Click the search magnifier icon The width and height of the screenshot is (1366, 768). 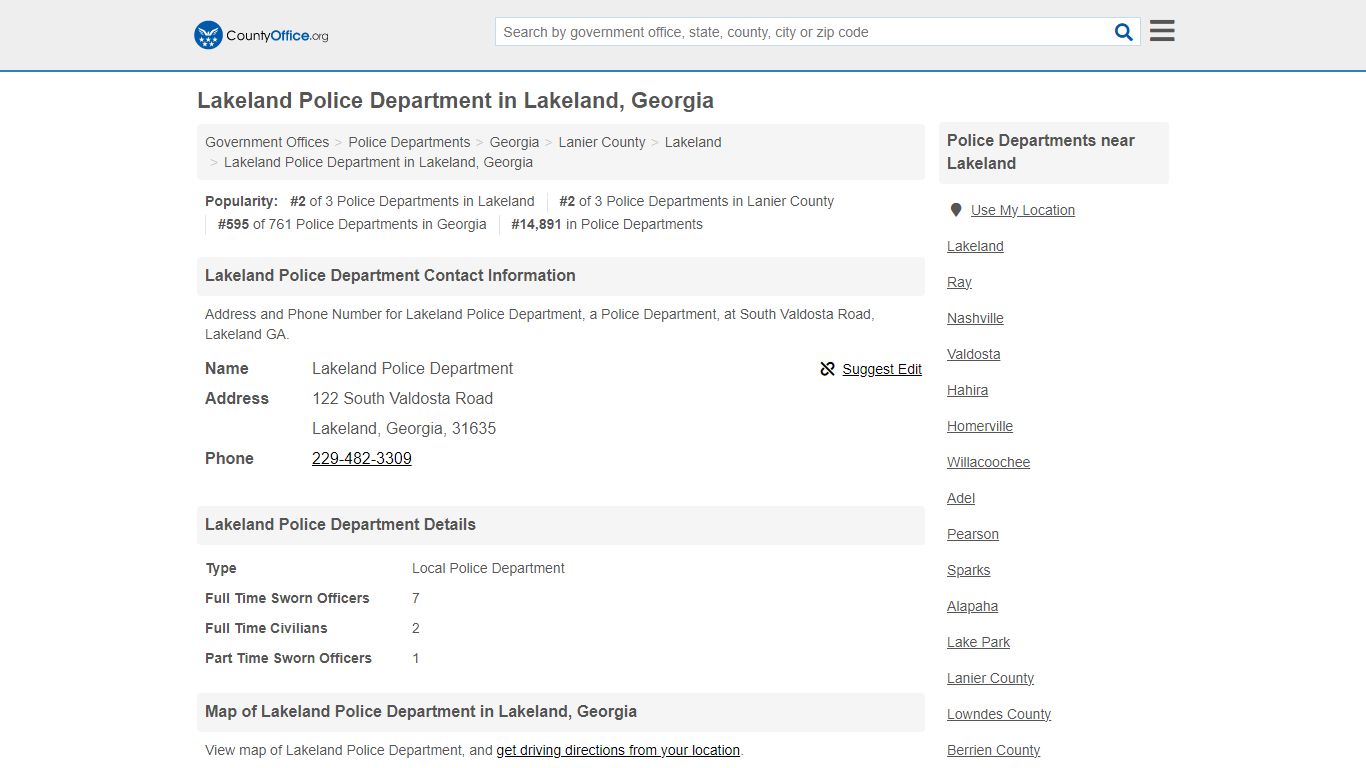coord(1124,32)
